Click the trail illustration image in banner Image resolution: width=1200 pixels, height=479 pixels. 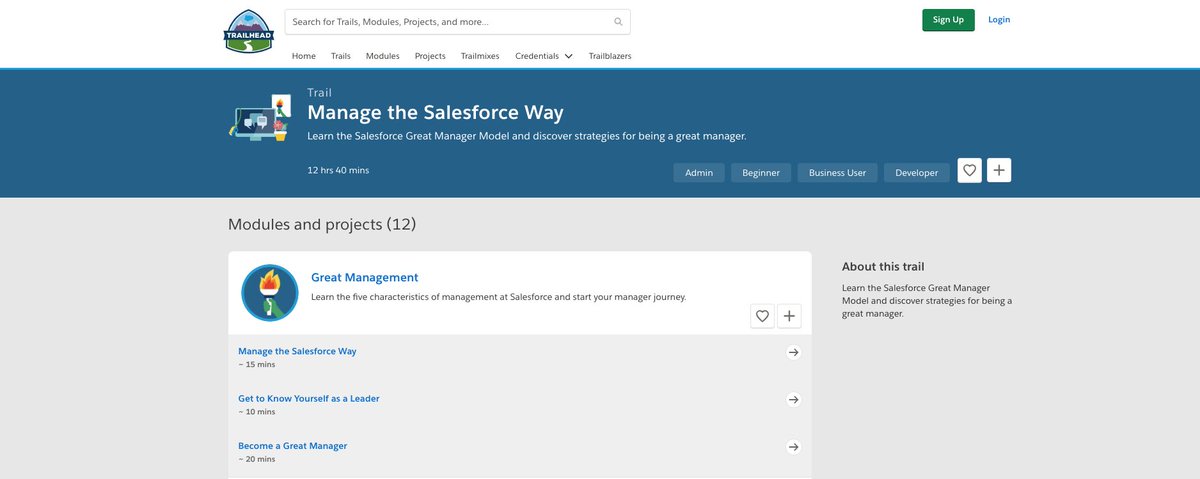point(262,120)
